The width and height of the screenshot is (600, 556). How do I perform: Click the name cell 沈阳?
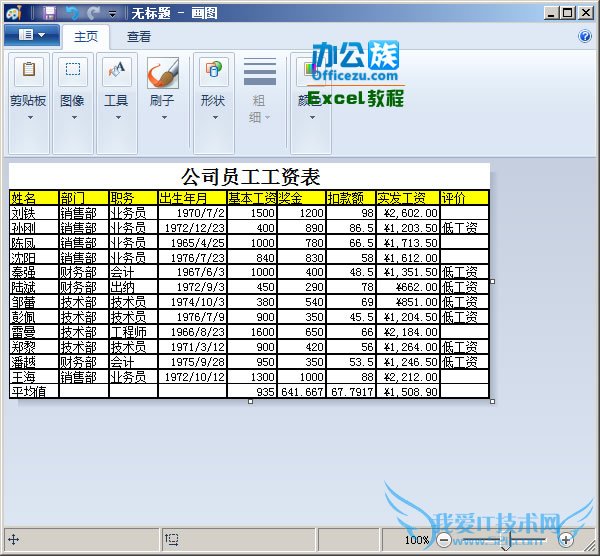34,258
